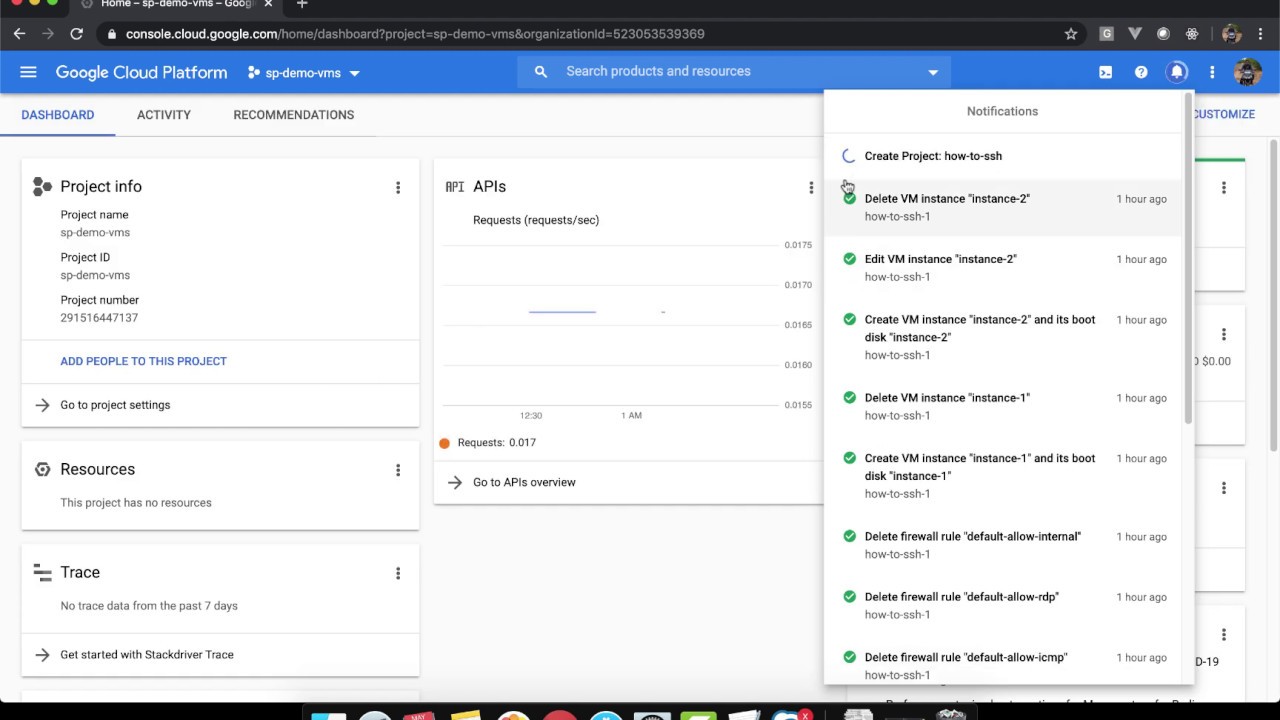
Task: Click the browser address bar URL
Action: coord(415,34)
